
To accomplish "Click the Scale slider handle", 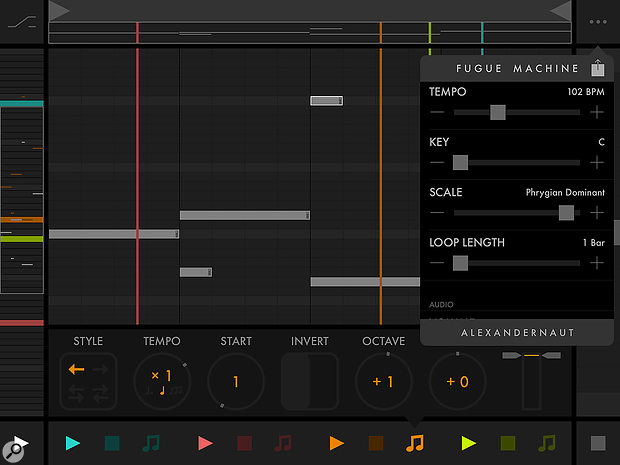I will (566, 213).
